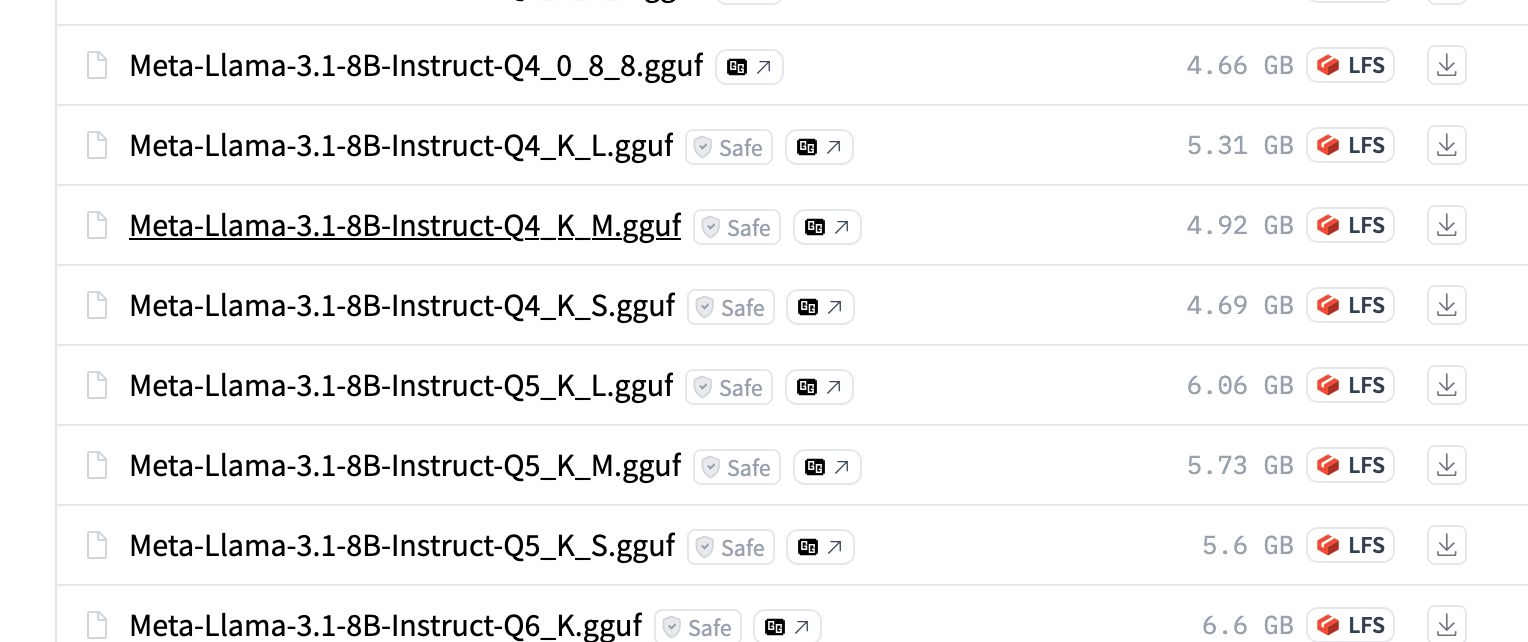Open GGUF viewer badge for Q6_K file
Image resolution: width=1528 pixels, height=642 pixels.
tap(788, 627)
